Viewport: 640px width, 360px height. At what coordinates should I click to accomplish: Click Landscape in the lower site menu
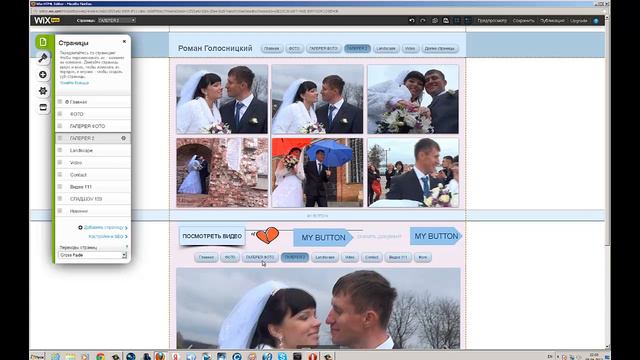point(325,258)
